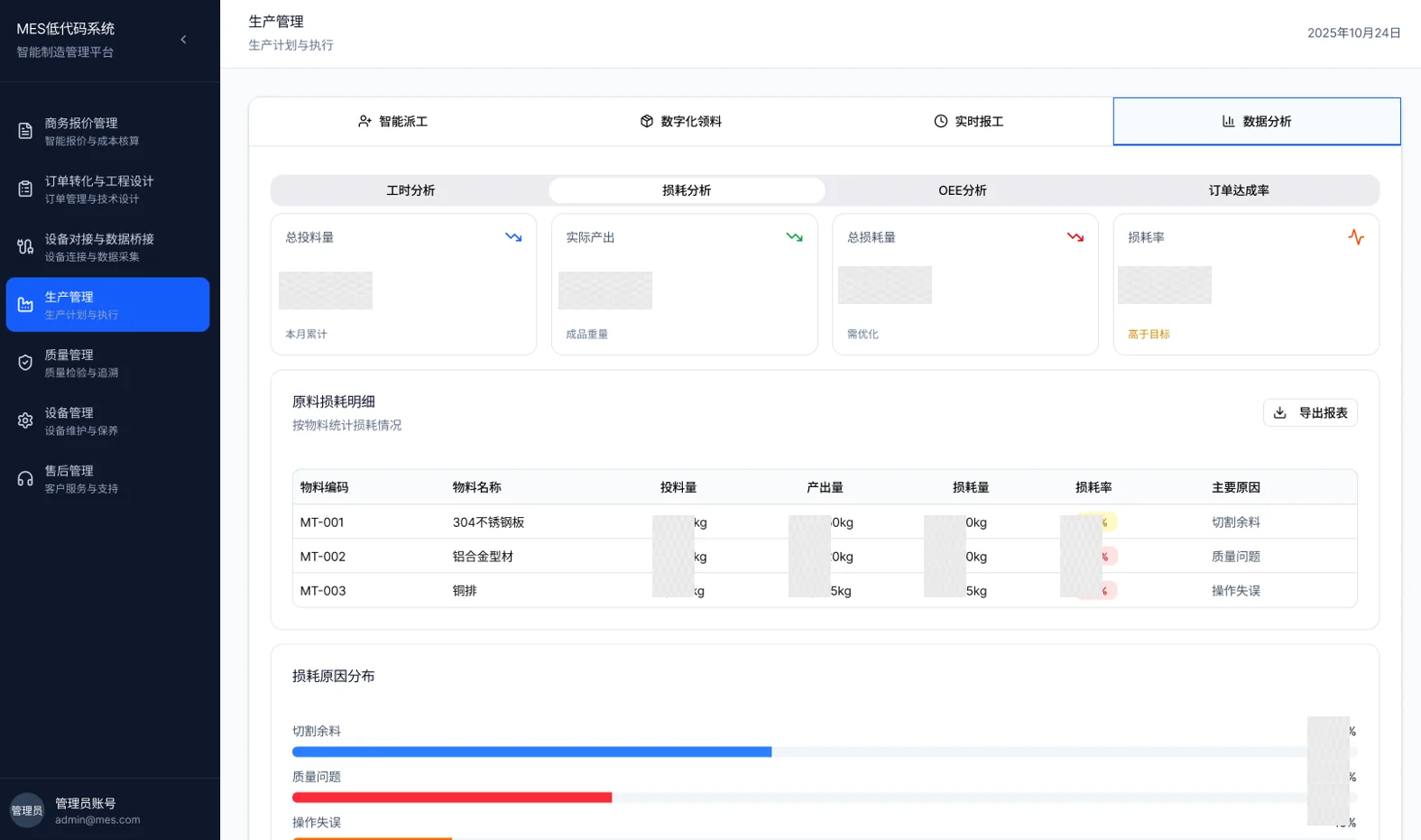Click 设备对接与数据桥接 connection icon

[x=25, y=247]
